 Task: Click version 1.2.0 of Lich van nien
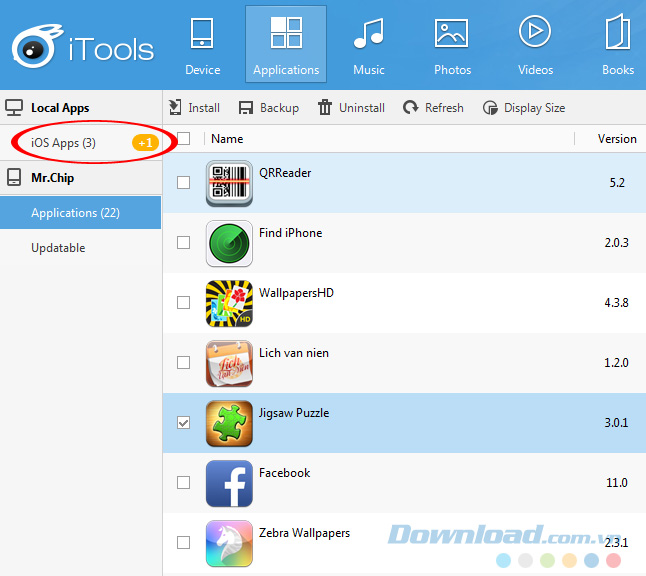(616, 363)
